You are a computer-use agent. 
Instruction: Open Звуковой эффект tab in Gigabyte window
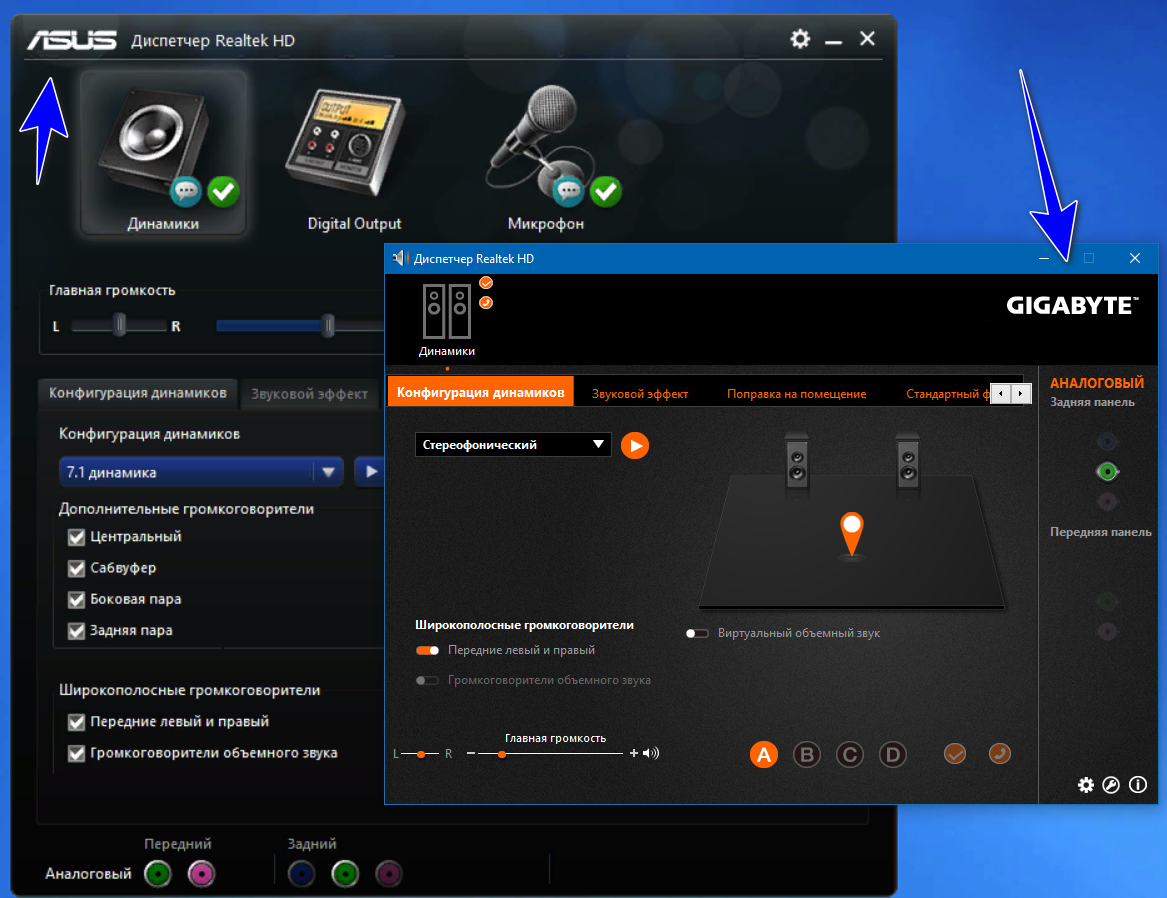(640, 394)
